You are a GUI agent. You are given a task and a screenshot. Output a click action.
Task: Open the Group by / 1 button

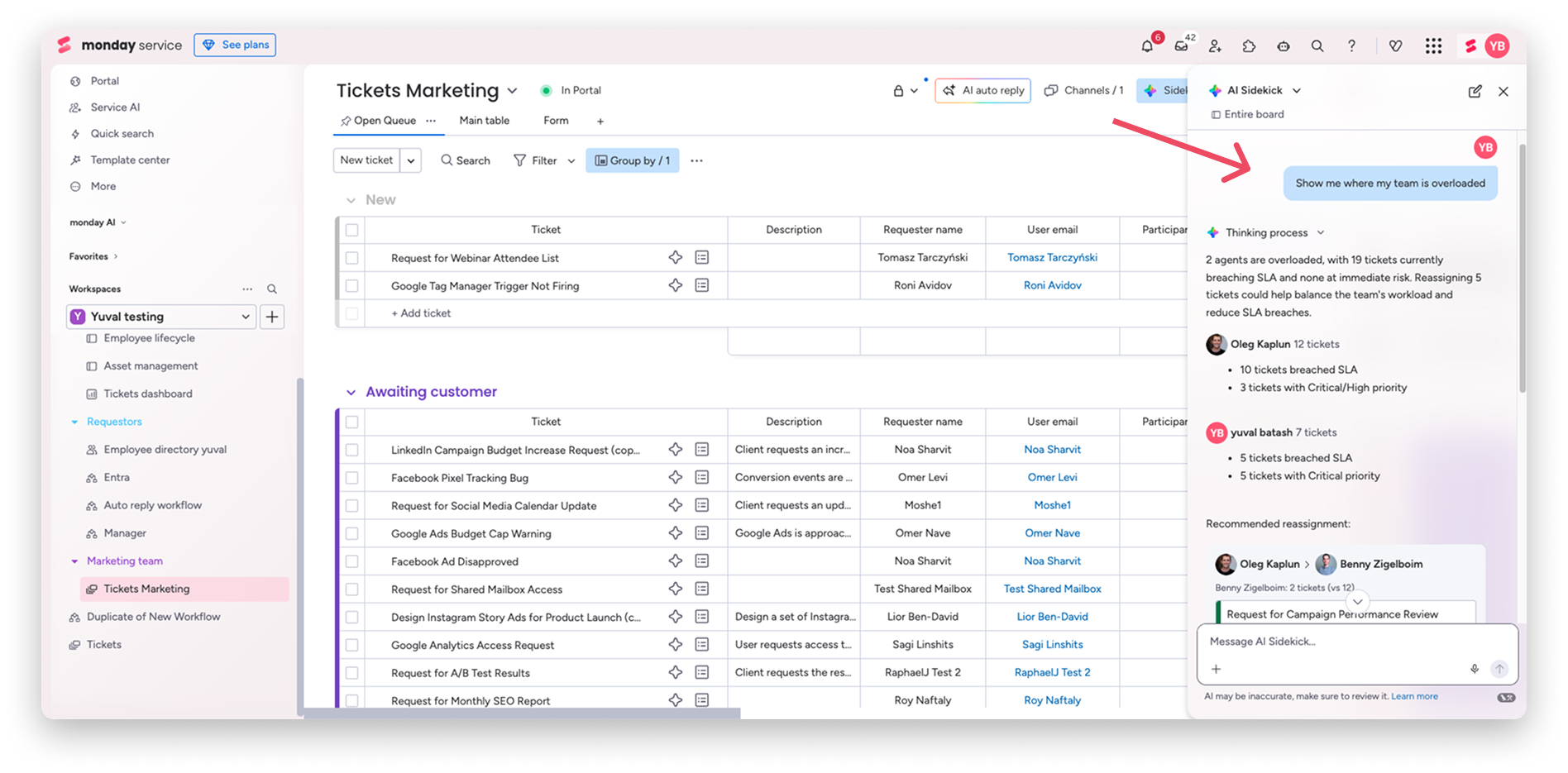(633, 160)
